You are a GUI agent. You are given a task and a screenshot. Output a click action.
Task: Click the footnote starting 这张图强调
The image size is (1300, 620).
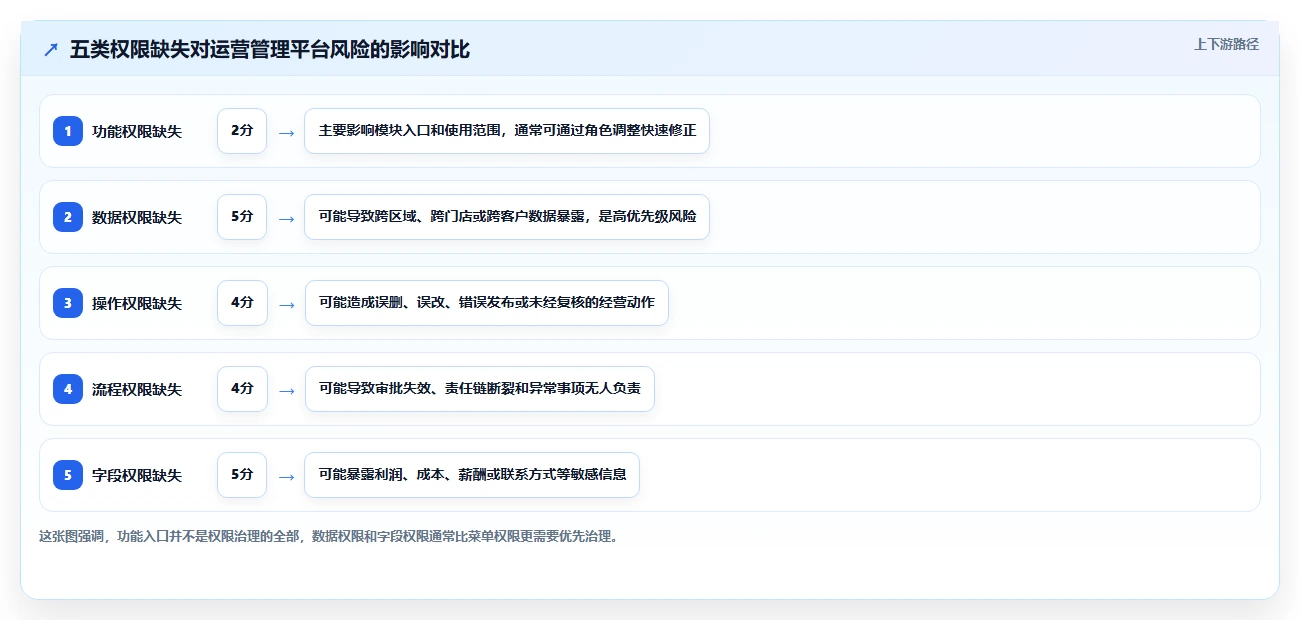[x=329, y=537]
